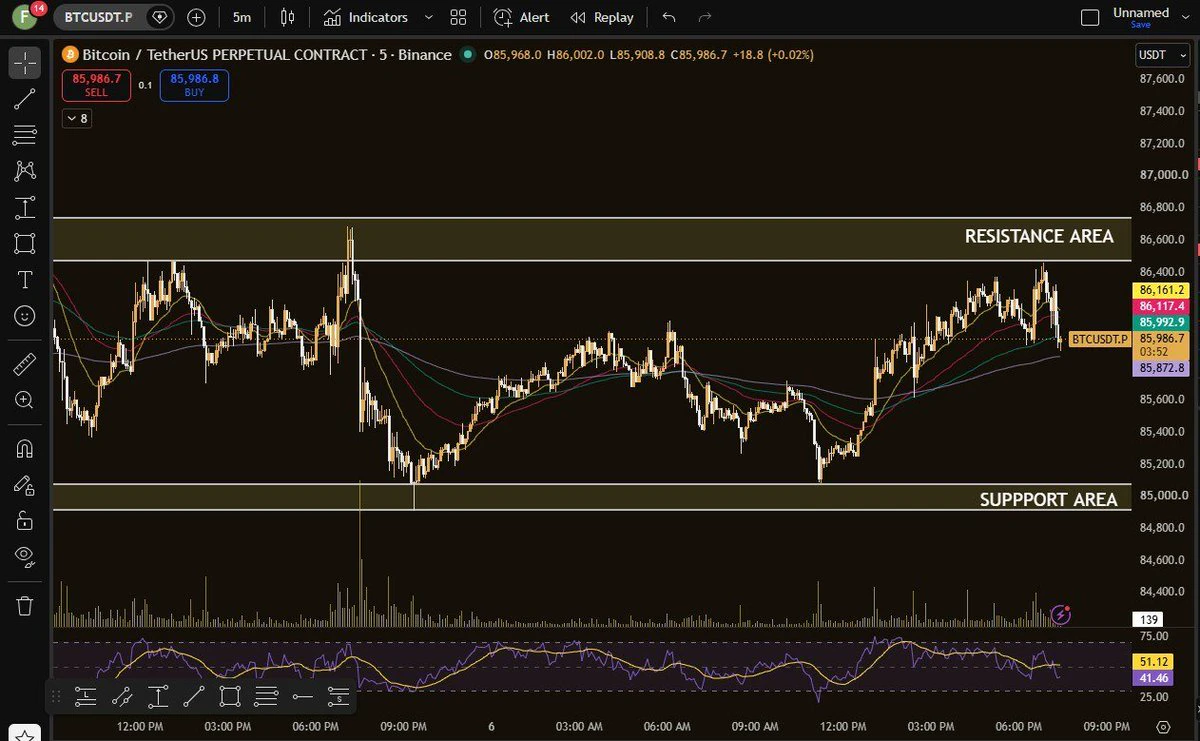Remove drawings with the trash icon
This screenshot has height=741, width=1200.
click(25, 605)
